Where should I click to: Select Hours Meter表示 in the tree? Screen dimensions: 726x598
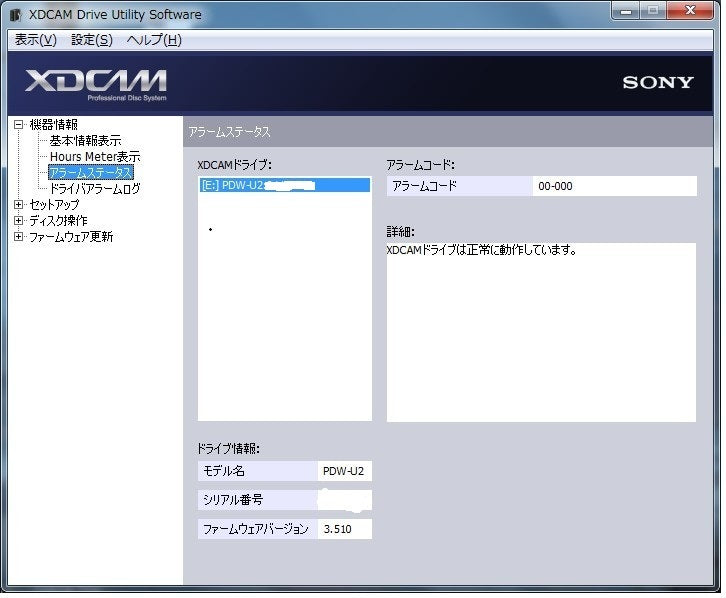pyautogui.click(x=95, y=156)
